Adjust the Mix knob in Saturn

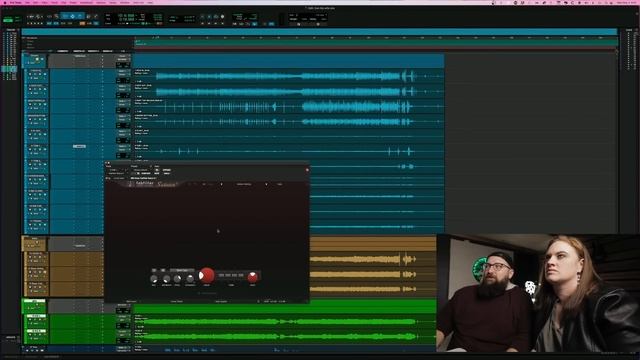pos(154,279)
